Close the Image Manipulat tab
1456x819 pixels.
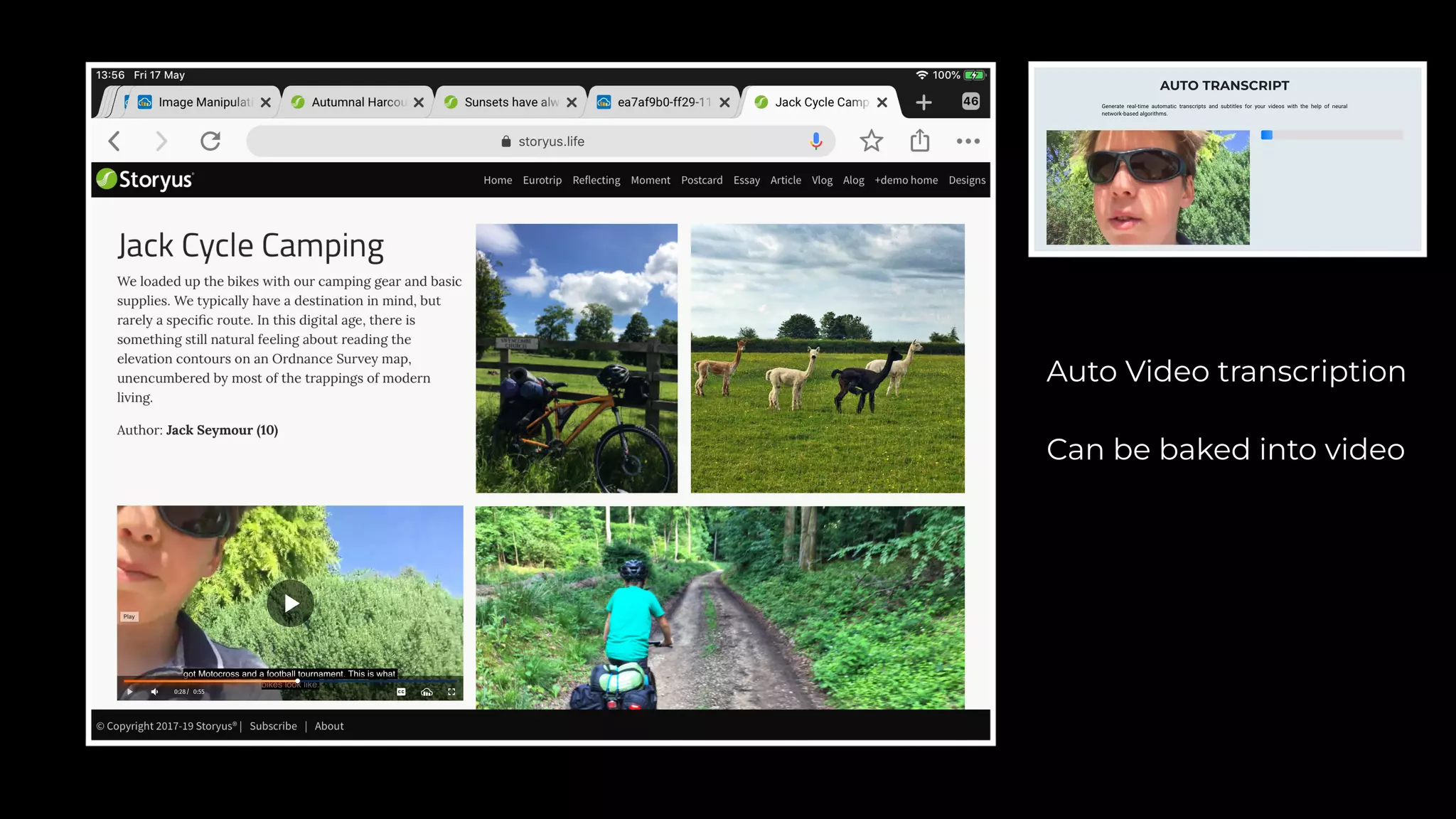coord(266,102)
